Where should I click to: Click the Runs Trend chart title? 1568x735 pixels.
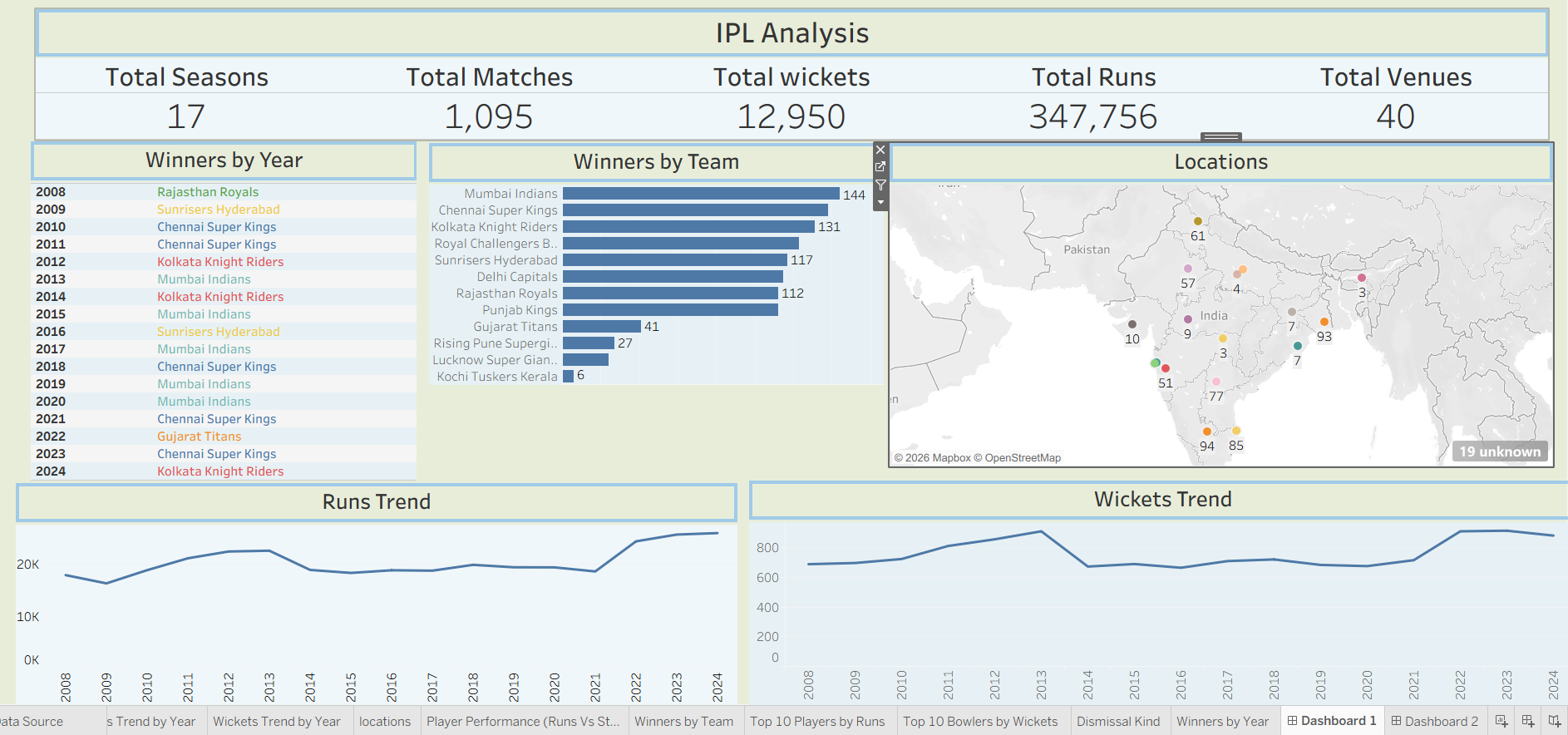click(x=377, y=502)
